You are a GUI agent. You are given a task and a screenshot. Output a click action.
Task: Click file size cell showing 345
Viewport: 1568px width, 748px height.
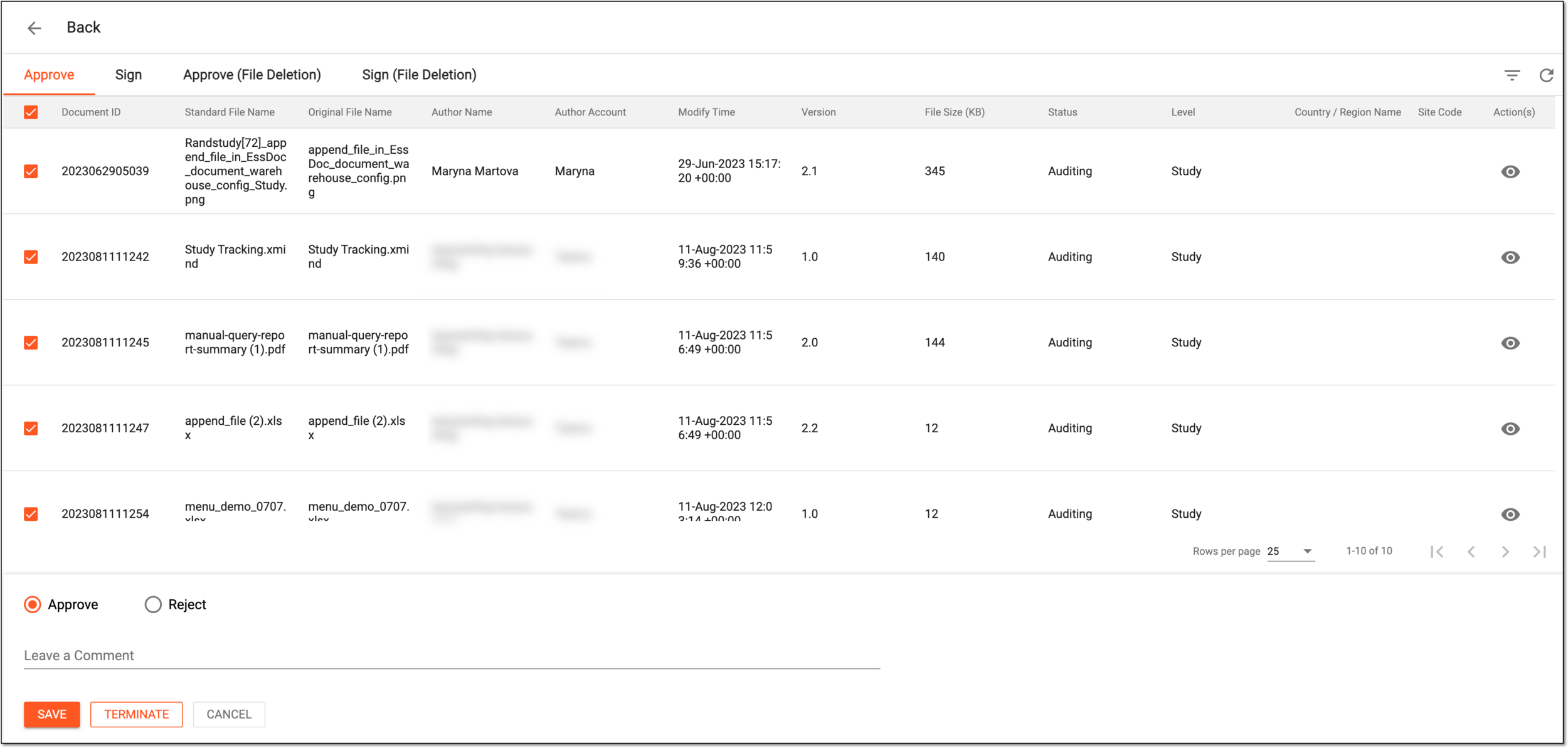point(935,171)
